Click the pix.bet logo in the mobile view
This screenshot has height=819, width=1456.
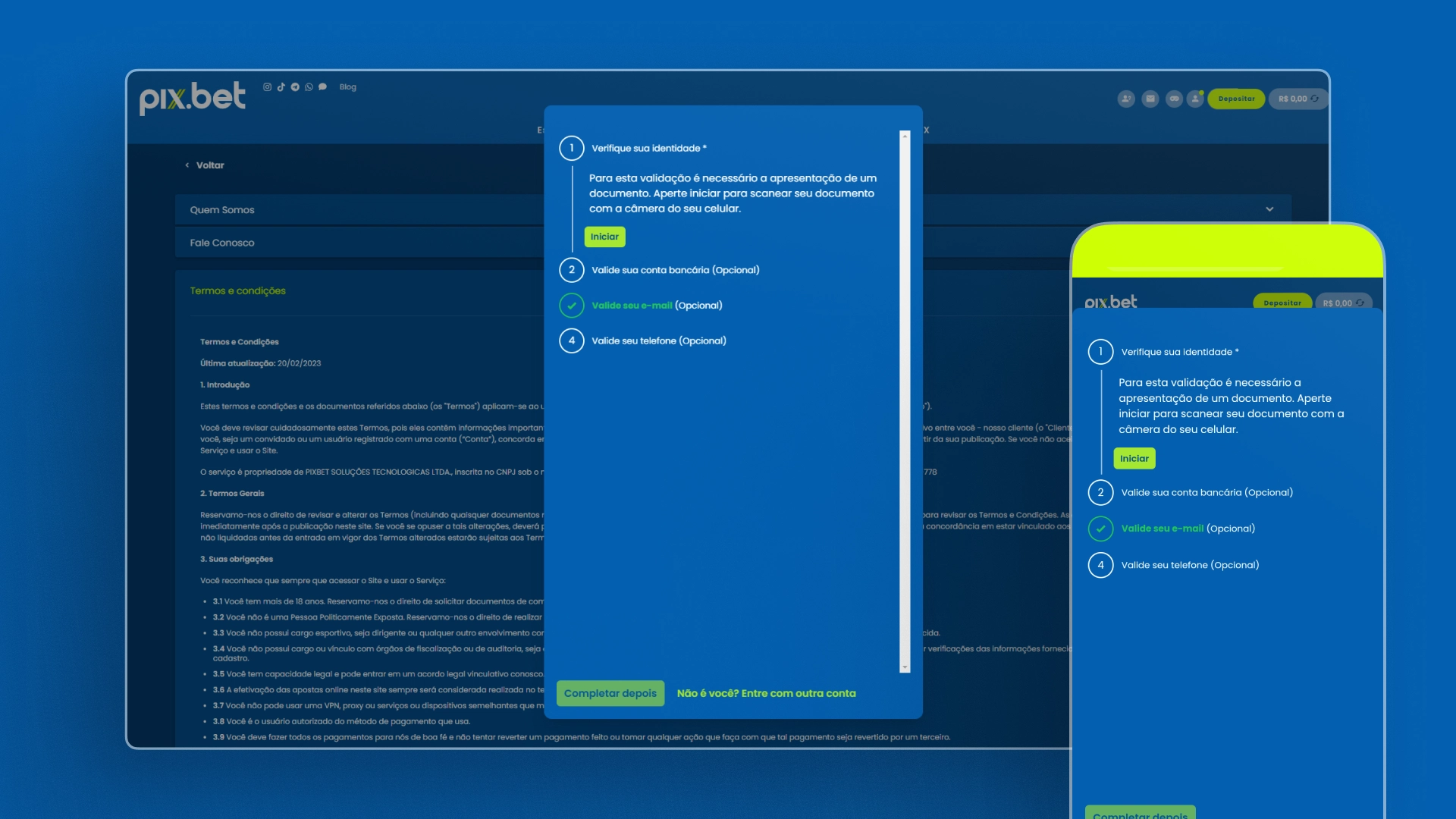(x=1111, y=302)
